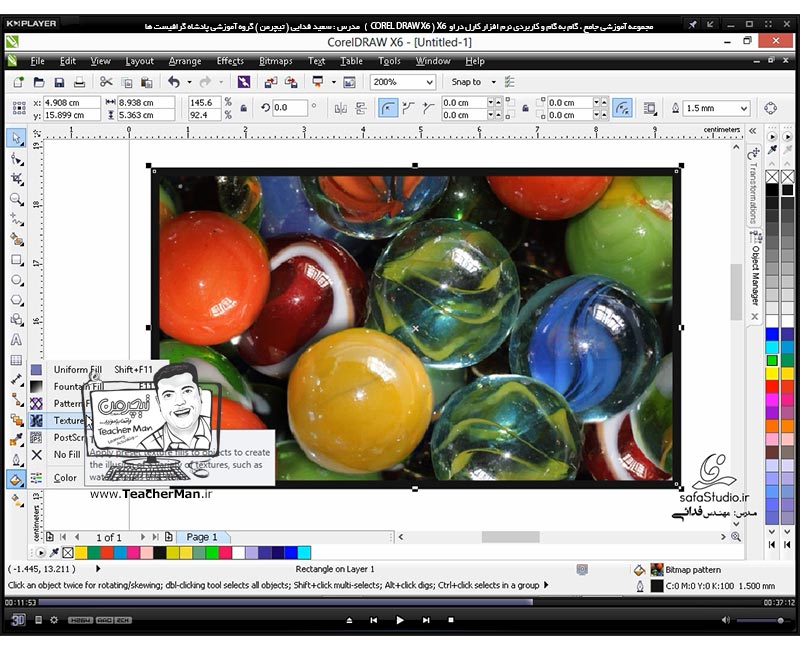Select the Ellipse tool
This screenshot has width=800, height=650.
click(17, 280)
